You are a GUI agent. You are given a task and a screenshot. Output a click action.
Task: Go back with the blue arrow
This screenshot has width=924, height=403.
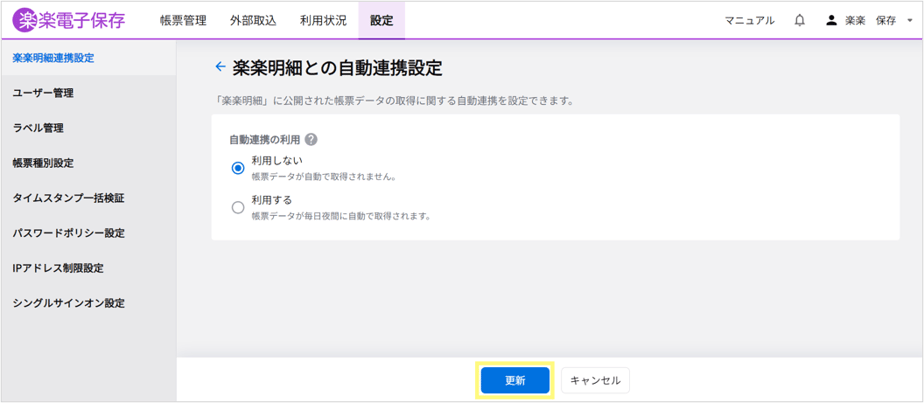tap(220, 67)
